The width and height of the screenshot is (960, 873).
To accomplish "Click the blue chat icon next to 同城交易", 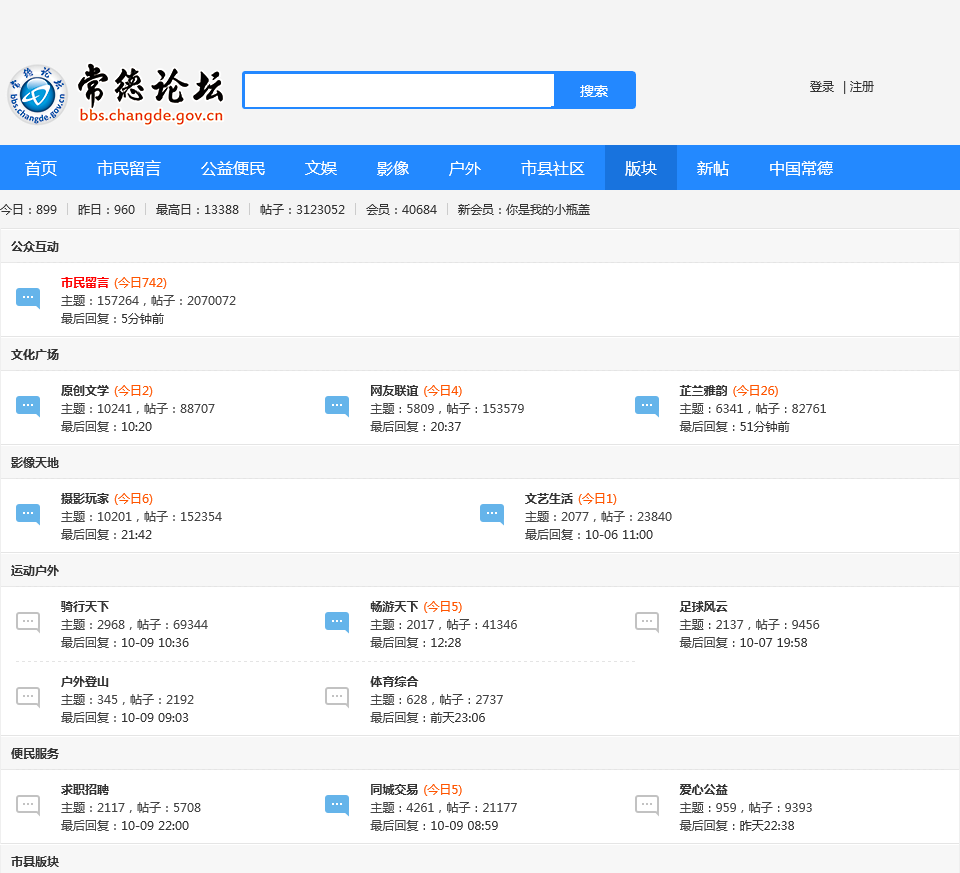I will (x=337, y=805).
